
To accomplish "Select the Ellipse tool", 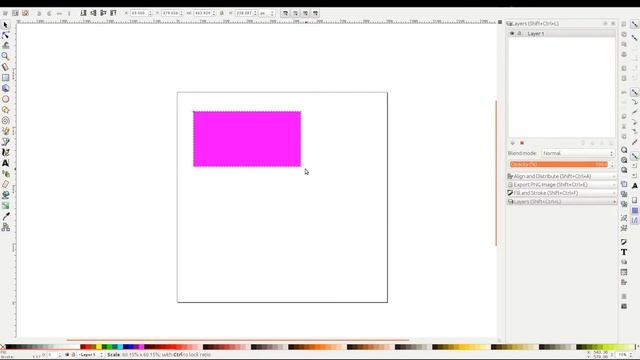I will coord(5,99).
